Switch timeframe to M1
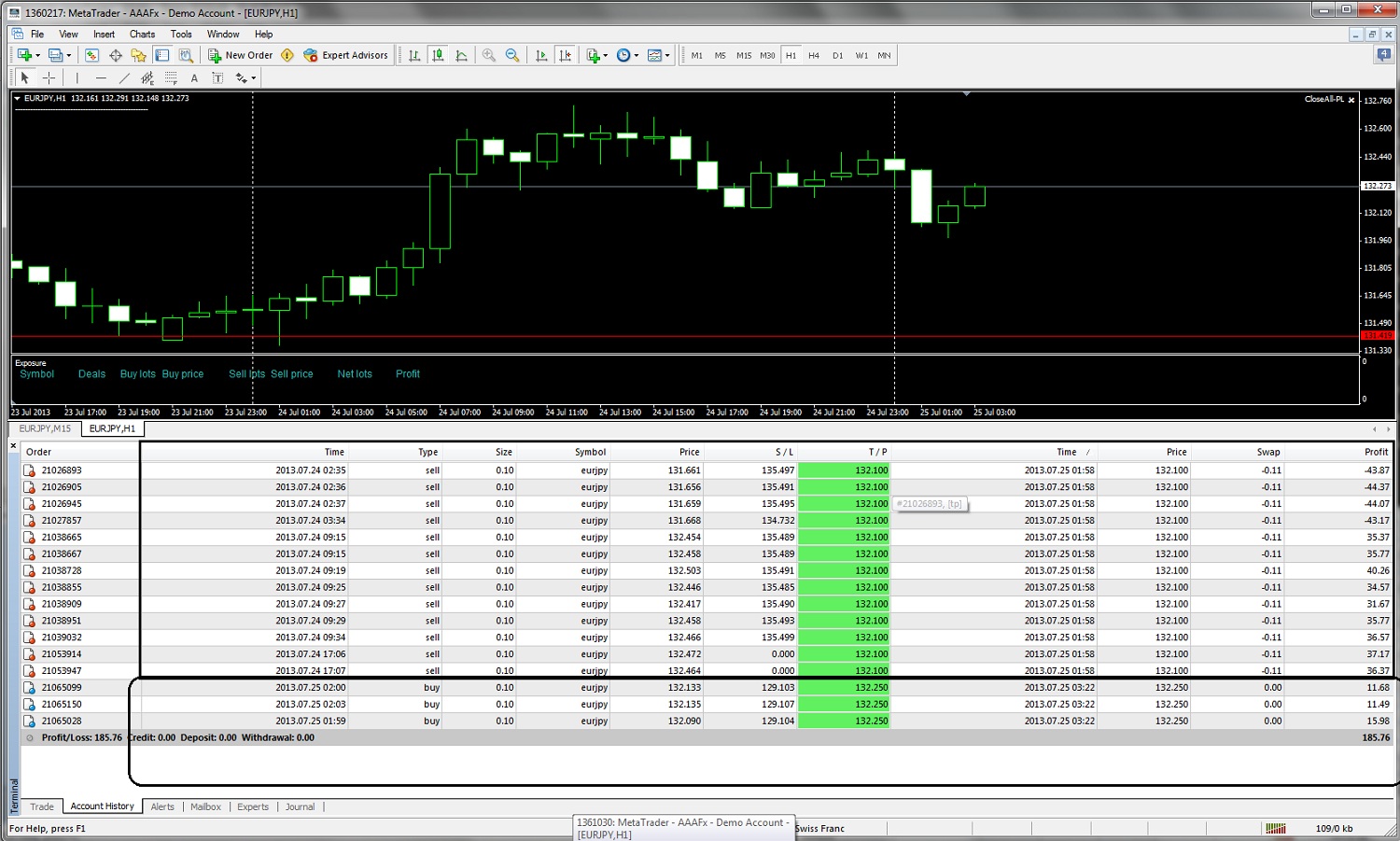1400x841 pixels. tap(696, 55)
